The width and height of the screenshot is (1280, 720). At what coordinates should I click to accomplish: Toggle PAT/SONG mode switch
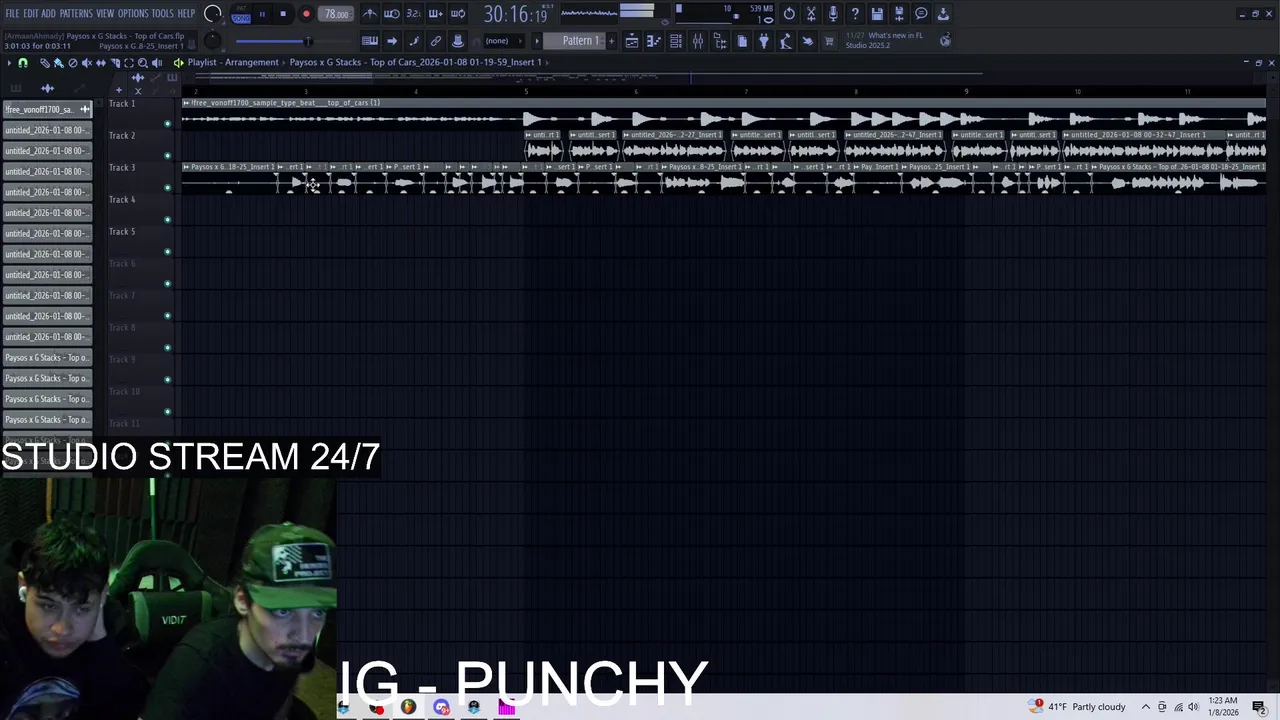click(x=241, y=14)
